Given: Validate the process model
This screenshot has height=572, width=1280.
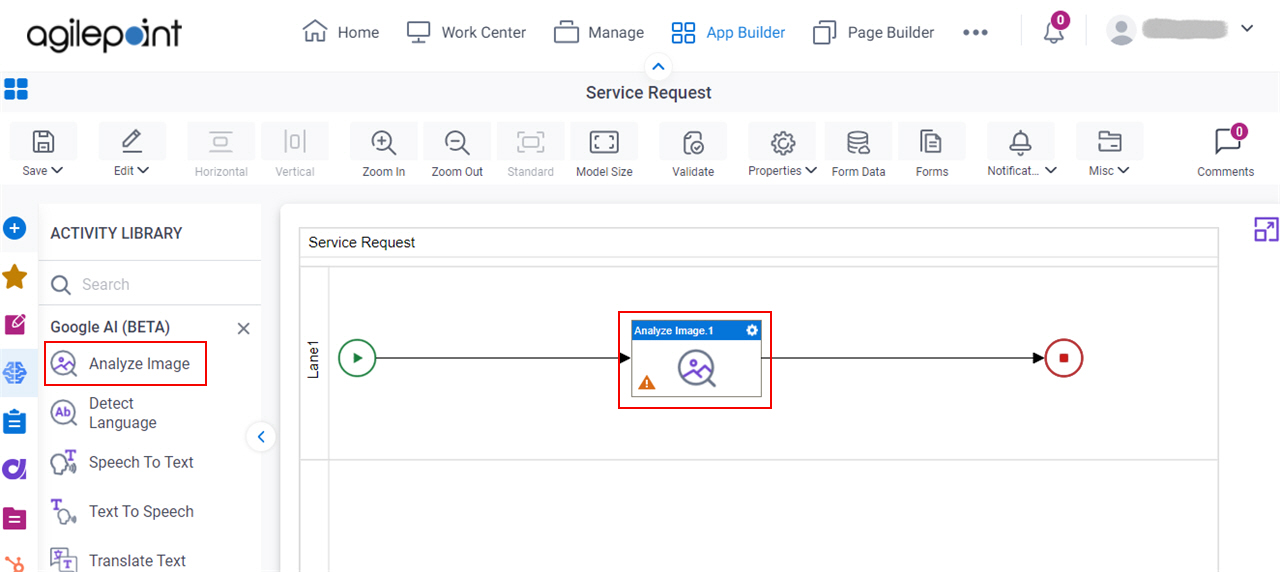Looking at the screenshot, I should click(x=693, y=153).
